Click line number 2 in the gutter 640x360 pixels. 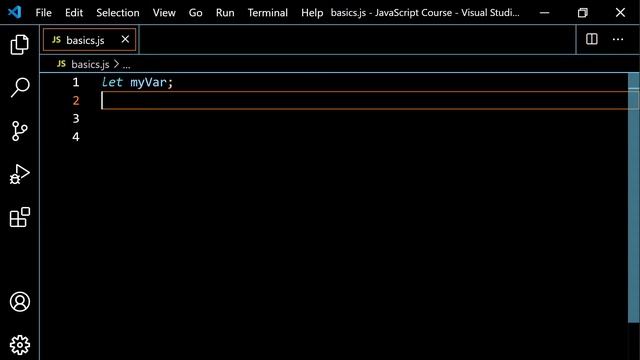[76, 100]
